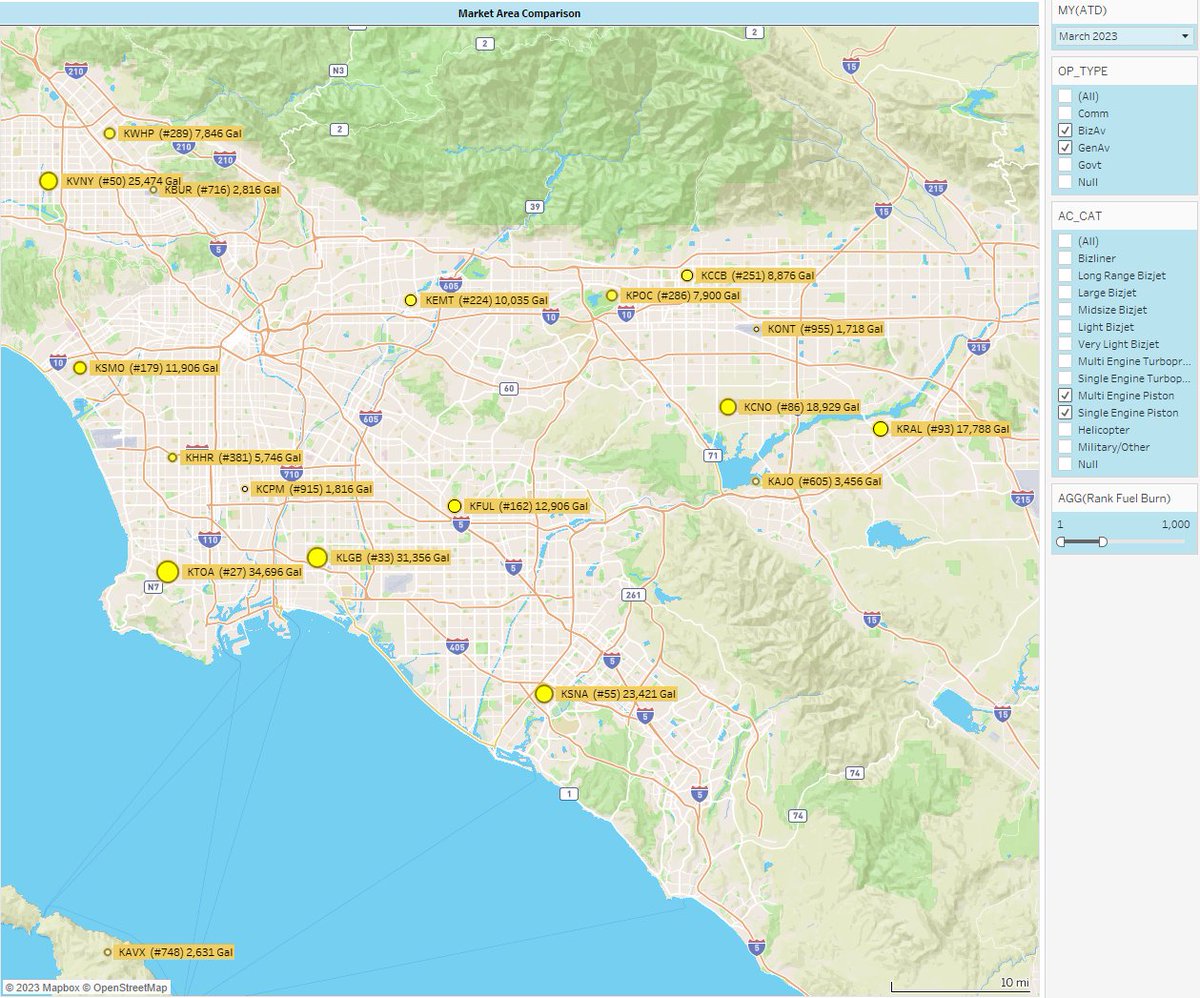
Task: Click the KONT marker showing 1,718 Gal
Action: point(758,328)
